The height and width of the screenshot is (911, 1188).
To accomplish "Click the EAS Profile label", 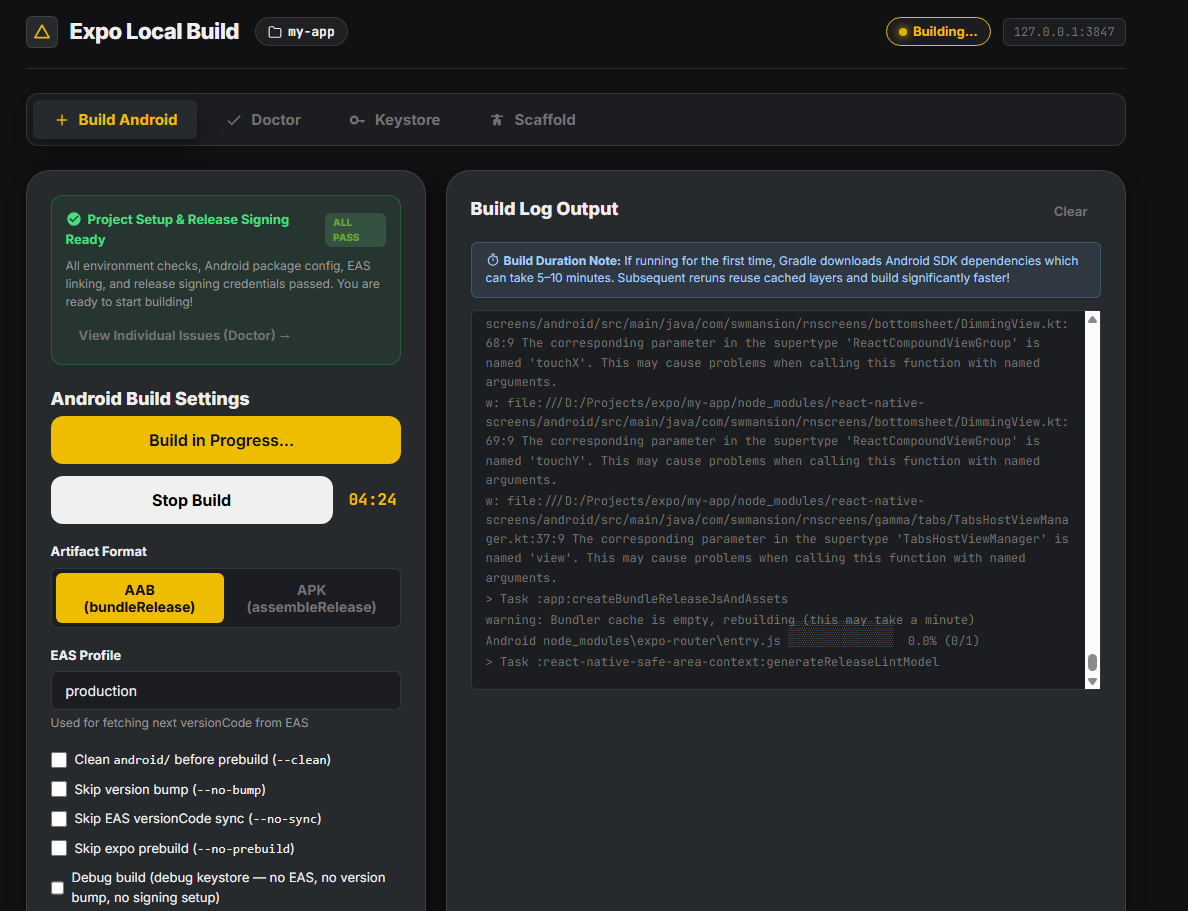I will point(86,655).
